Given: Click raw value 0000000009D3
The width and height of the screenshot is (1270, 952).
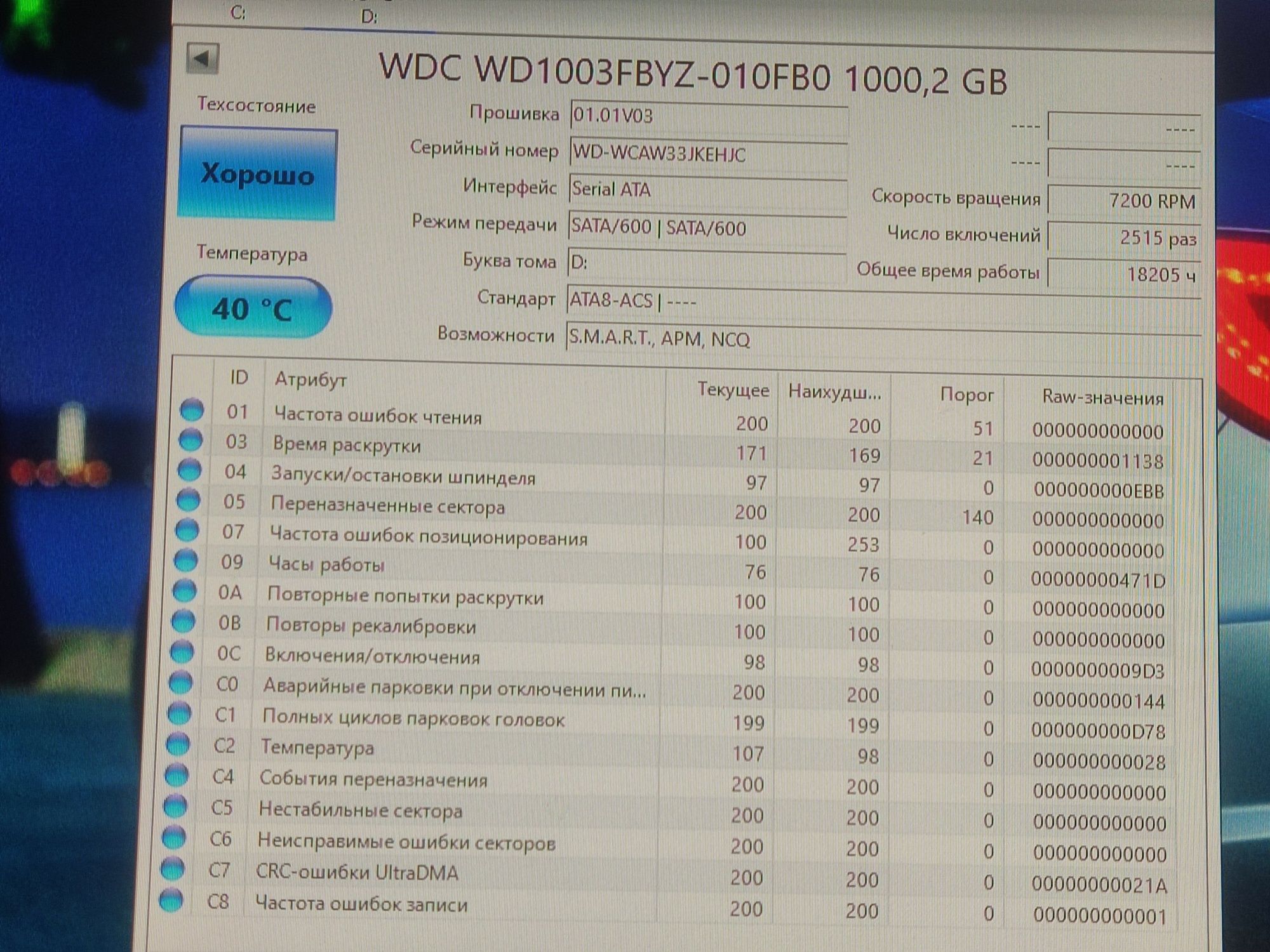Looking at the screenshot, I should tap(1098, 670).
